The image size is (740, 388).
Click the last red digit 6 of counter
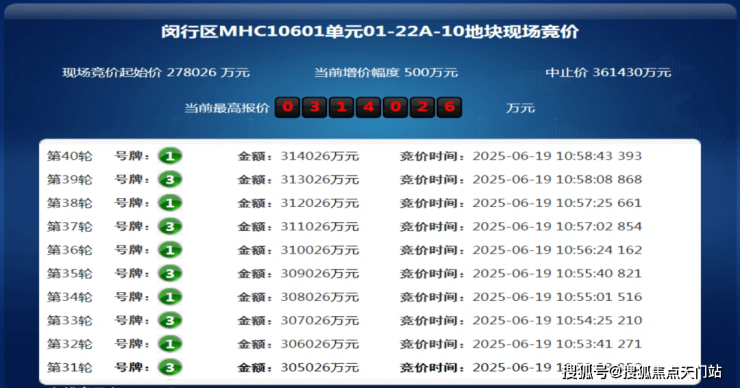449,107
